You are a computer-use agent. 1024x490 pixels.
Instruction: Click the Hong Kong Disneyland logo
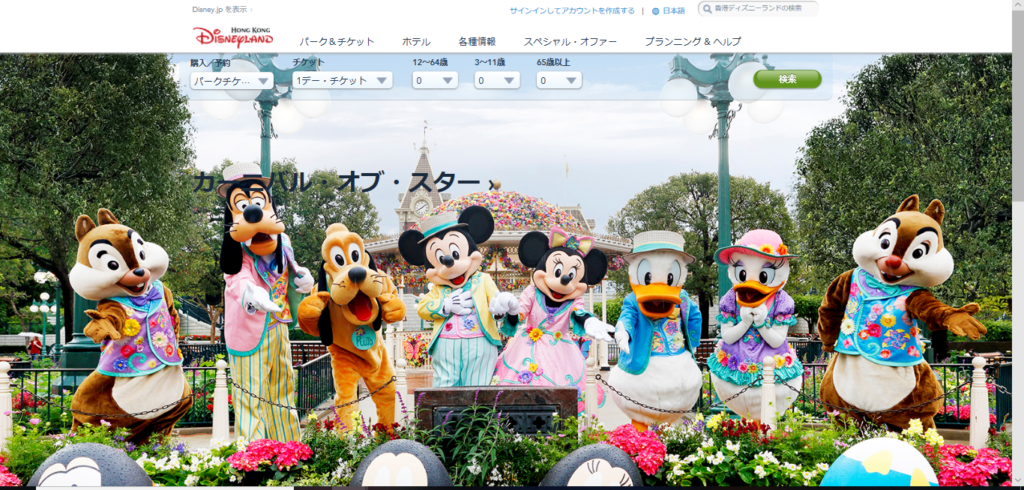[x=232, y=37]
